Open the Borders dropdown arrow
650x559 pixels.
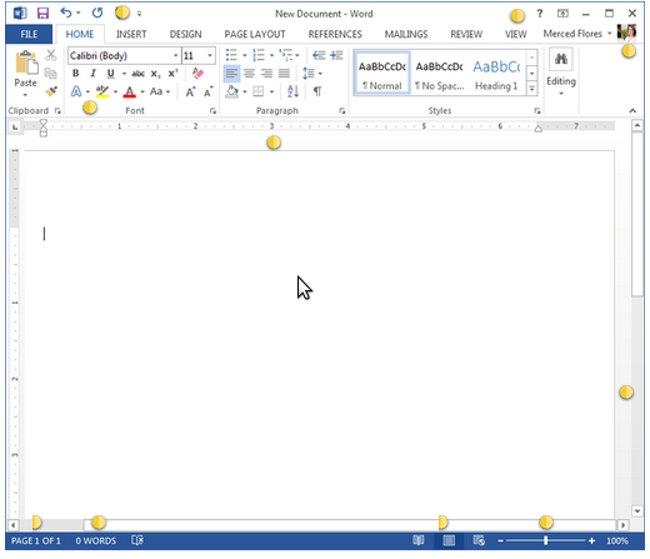(x=272, y=91)
